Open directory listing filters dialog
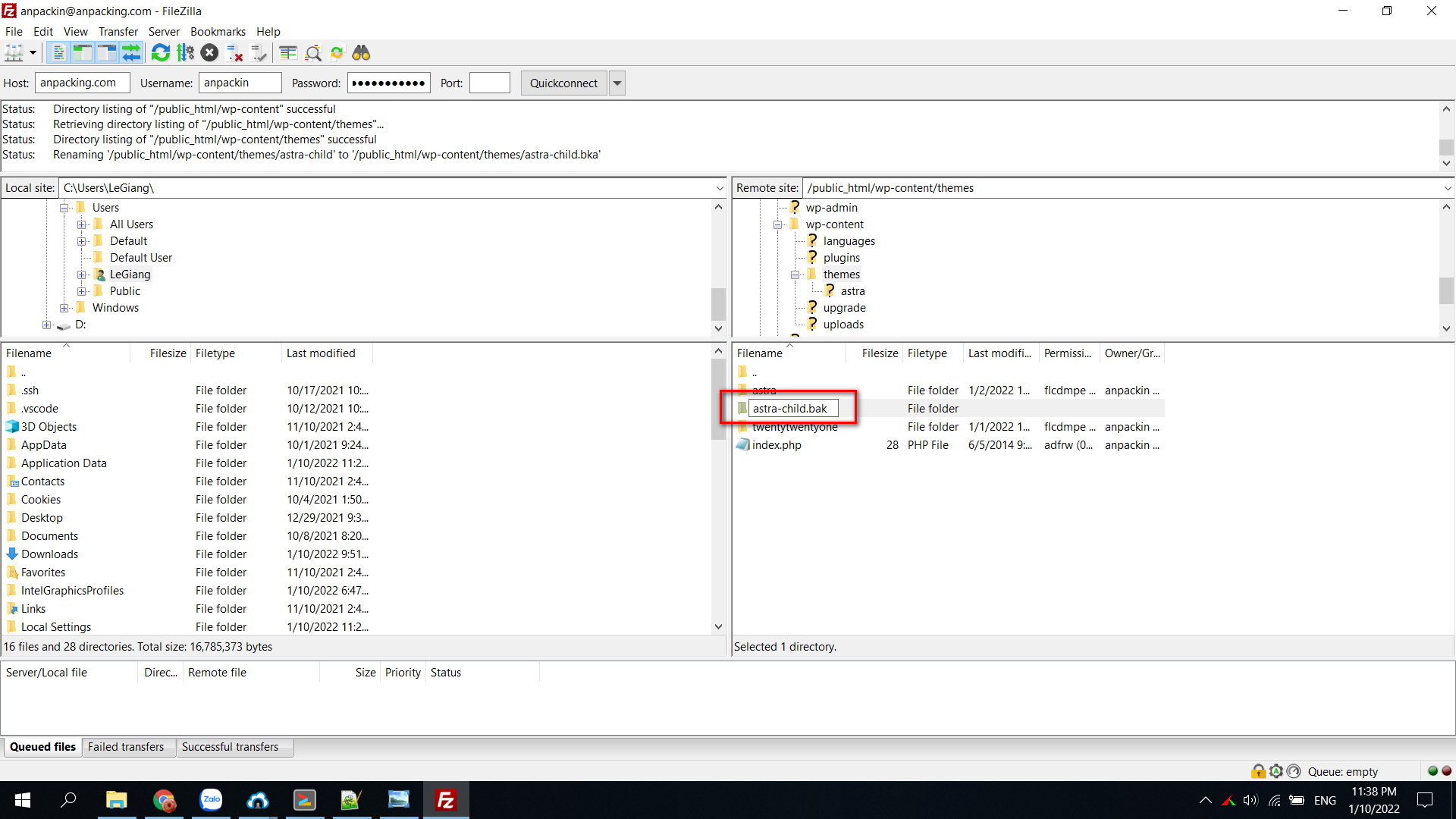 click(288, 53)
